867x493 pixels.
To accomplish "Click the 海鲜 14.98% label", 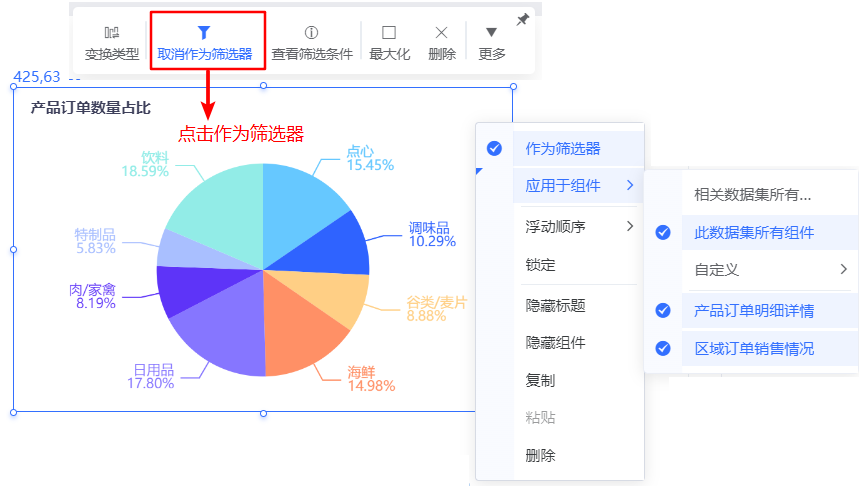I will 372,379.
